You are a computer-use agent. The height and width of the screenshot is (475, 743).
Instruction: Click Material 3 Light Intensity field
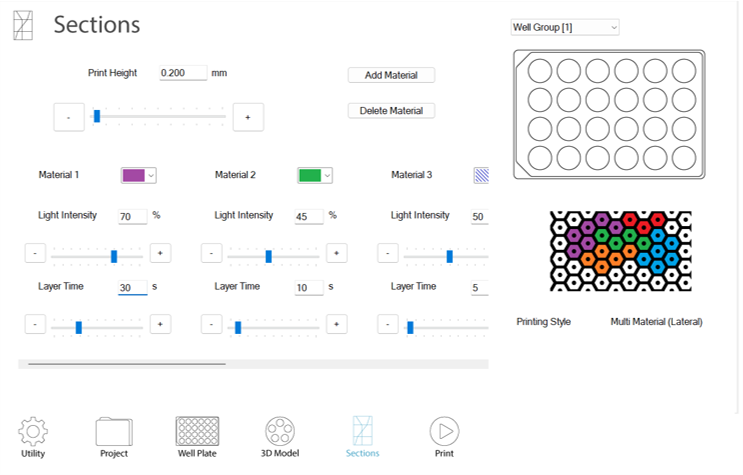pos(480,216)
